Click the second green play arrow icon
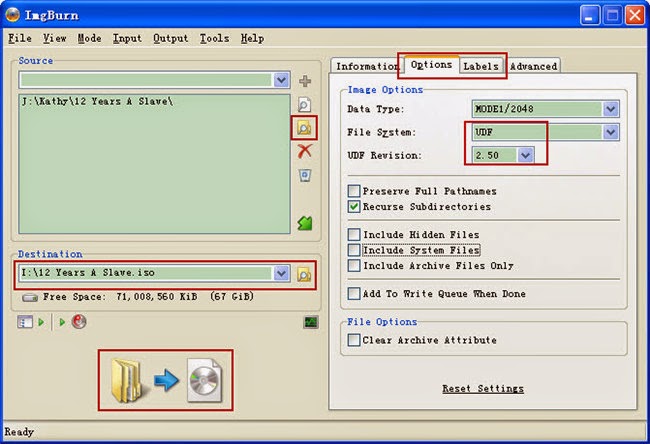Screen dimensions: 650x444 coord(62,322)
